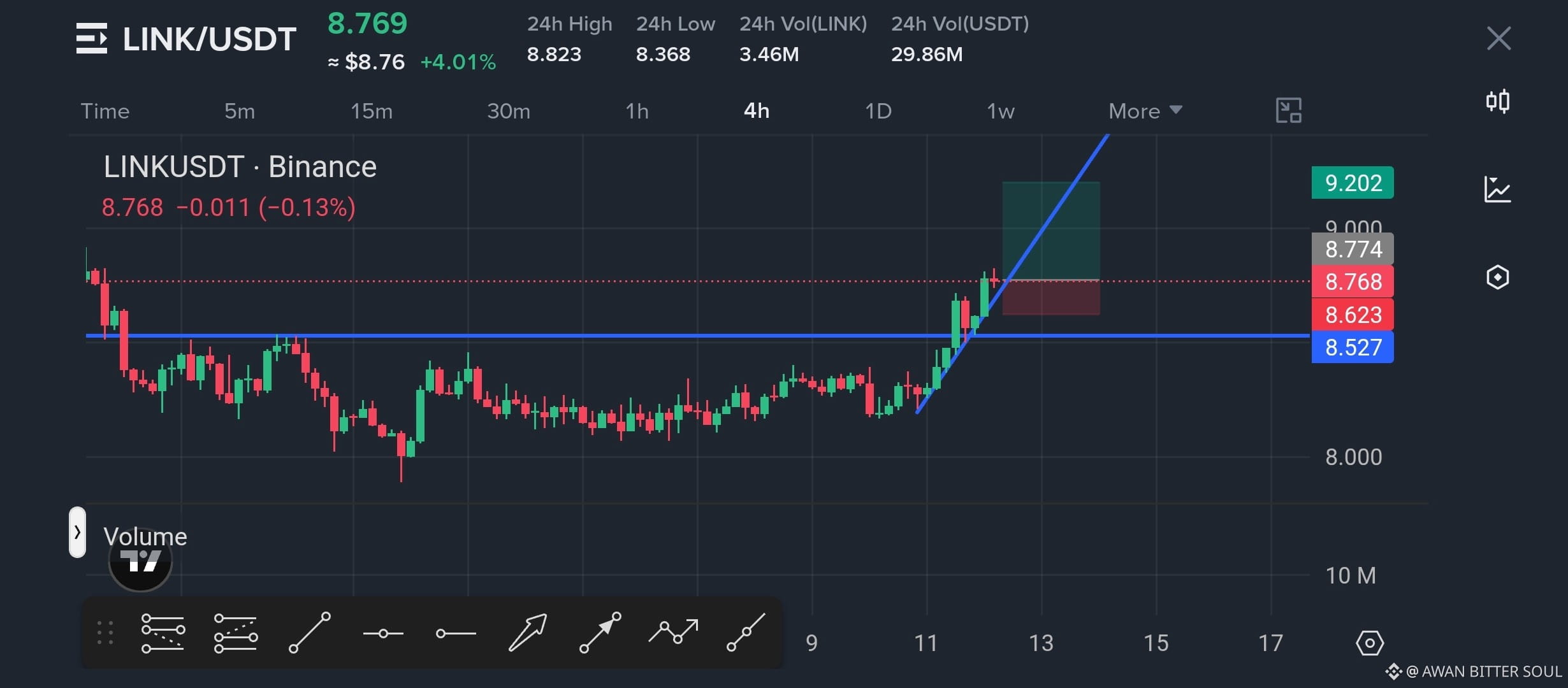Image resolution: width=1568 pixels, height=688 pixels.
Task: Select the green profit zone of the position
Action: click(1051, 231)
